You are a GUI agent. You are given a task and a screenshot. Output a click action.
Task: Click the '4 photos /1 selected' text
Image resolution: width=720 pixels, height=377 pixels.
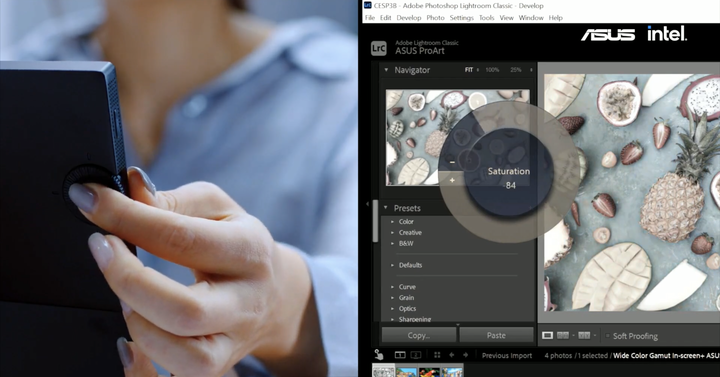(576, 355)
